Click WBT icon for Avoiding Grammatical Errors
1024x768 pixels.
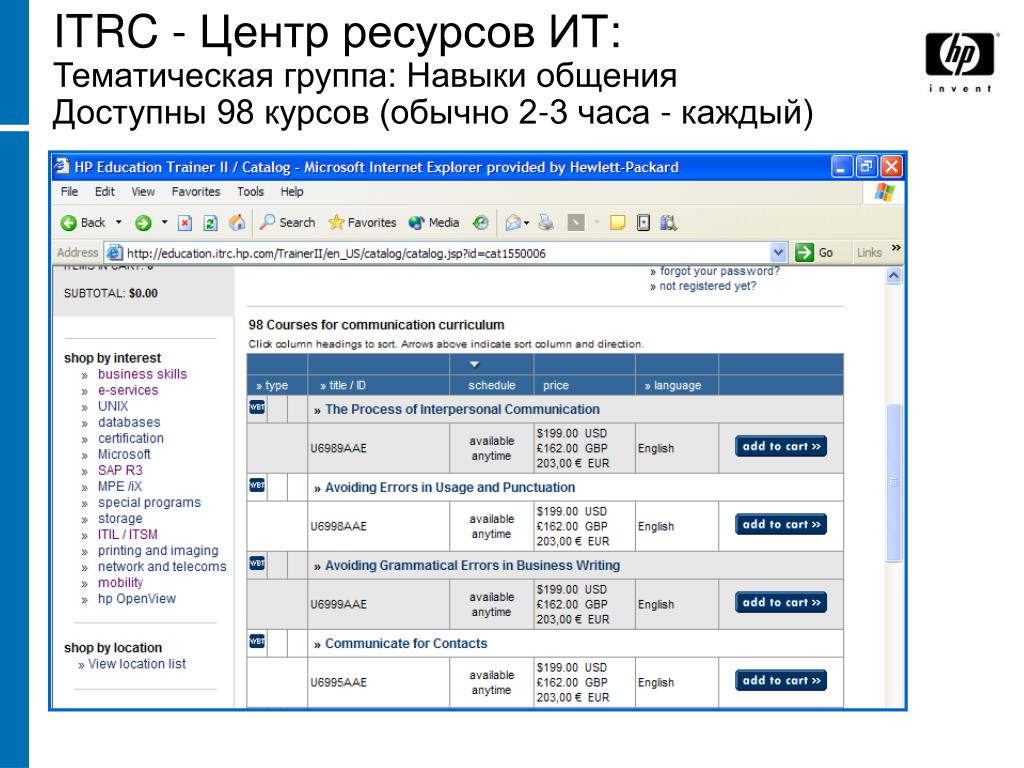tap(257, 563)
